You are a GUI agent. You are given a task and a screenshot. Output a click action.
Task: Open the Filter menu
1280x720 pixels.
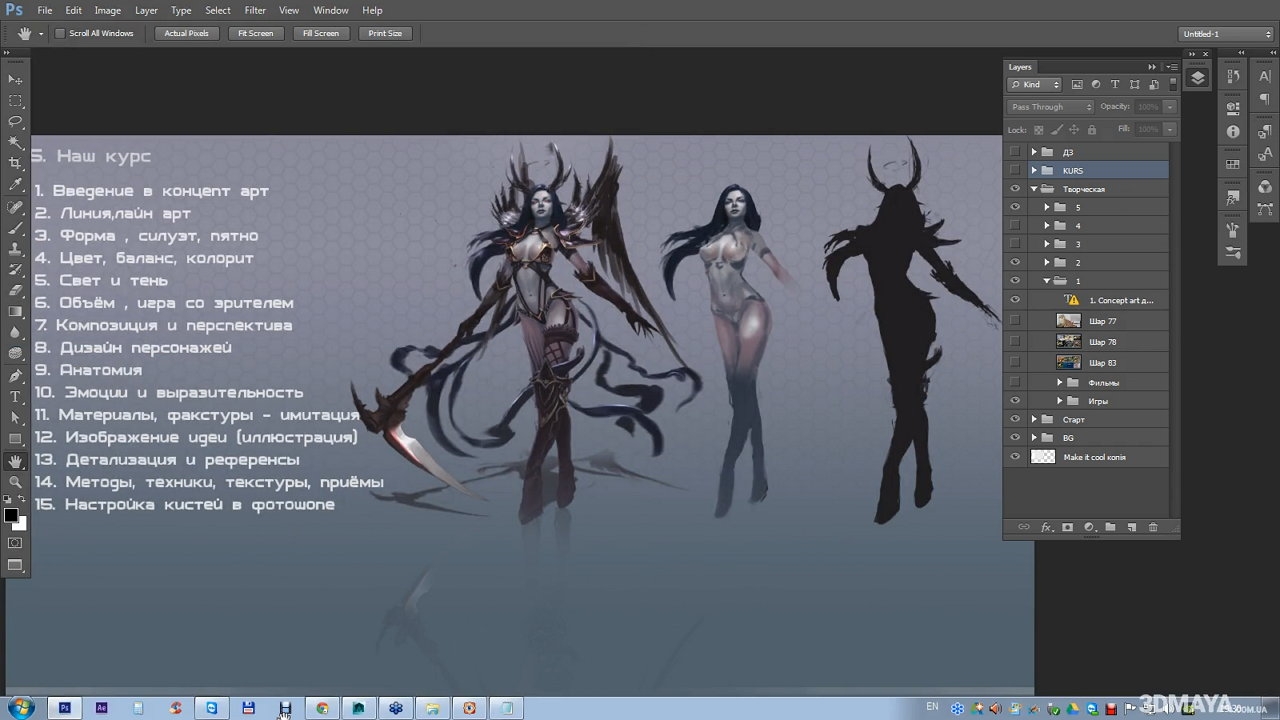pyautogui.click(x=255, y=10)
